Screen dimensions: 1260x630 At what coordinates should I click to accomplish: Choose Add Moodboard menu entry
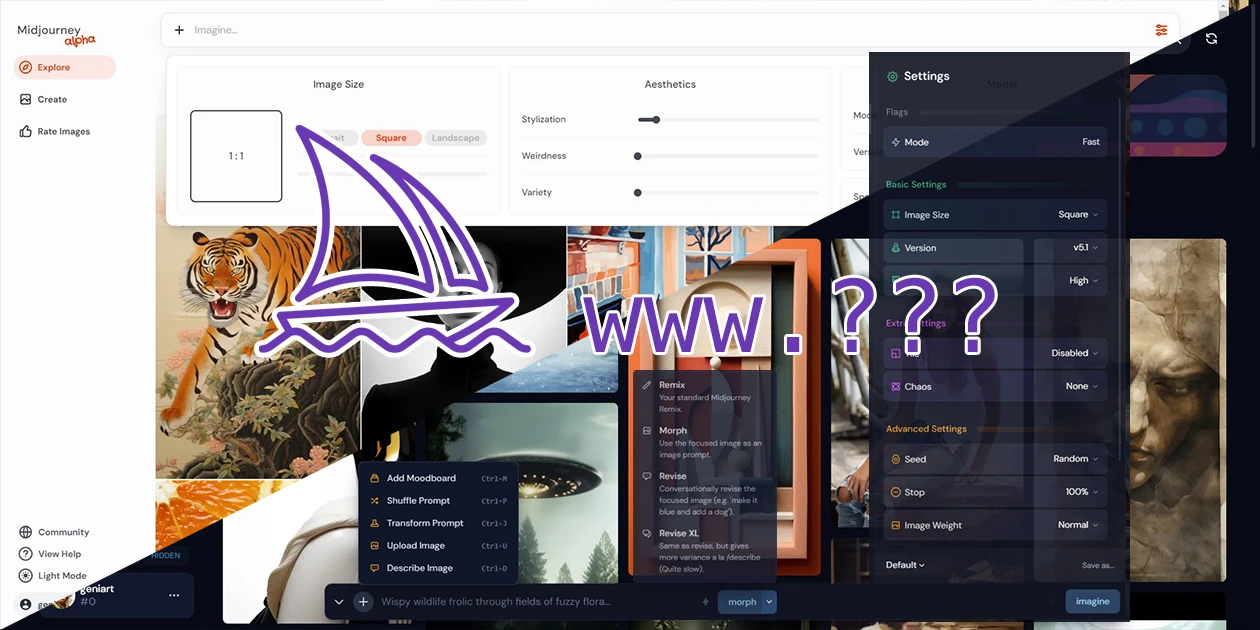[438, 478]
